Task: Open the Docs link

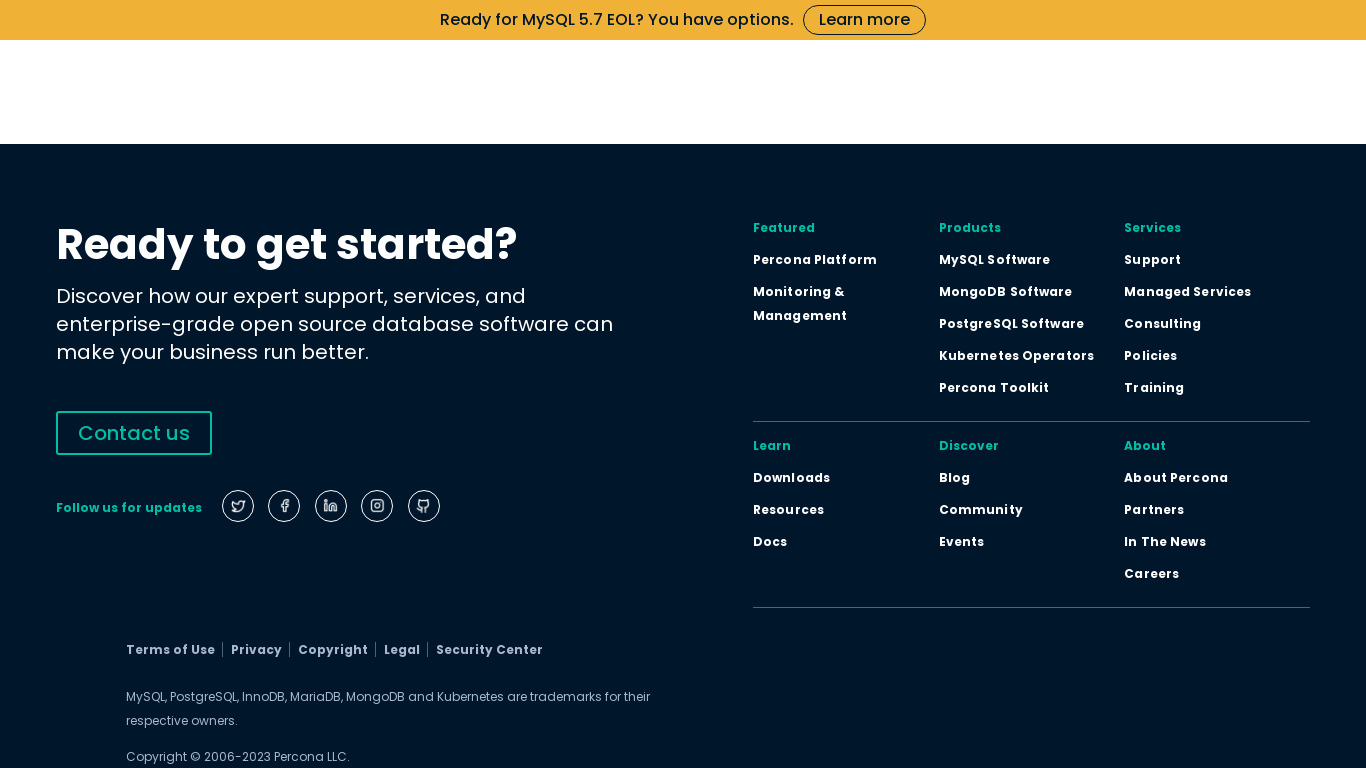Action: (770, 542)
